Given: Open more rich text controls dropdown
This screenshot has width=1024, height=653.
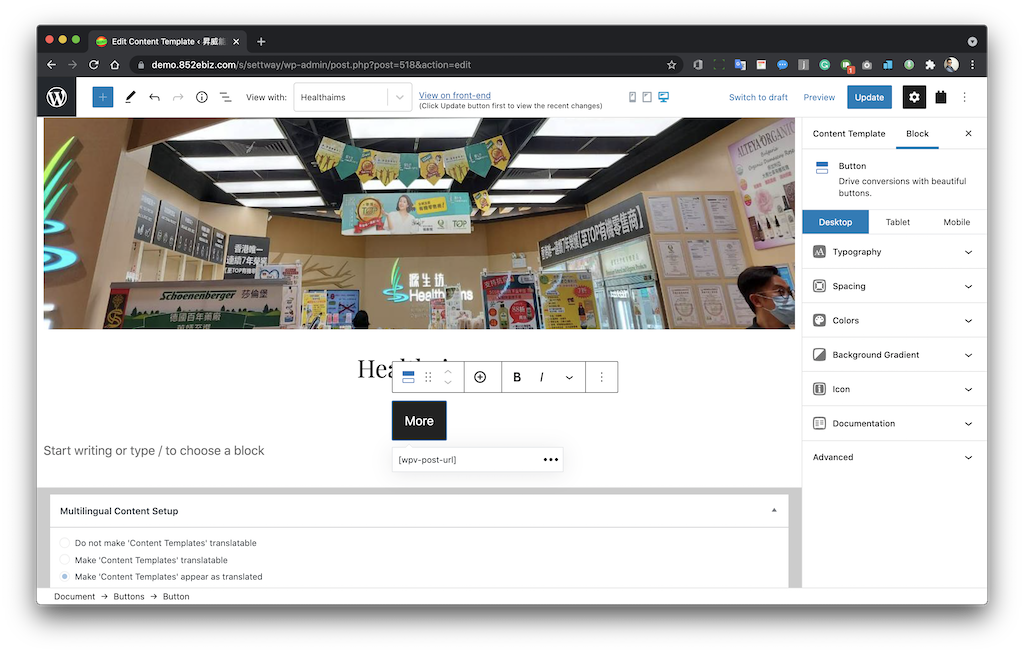Looking at the screenshot, I should click(569, 377).
